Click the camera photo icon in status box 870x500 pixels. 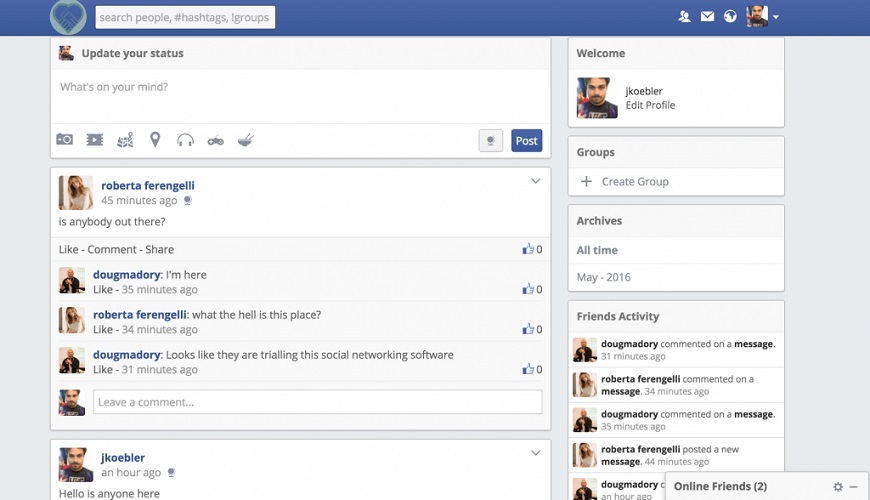pos(65,140)
